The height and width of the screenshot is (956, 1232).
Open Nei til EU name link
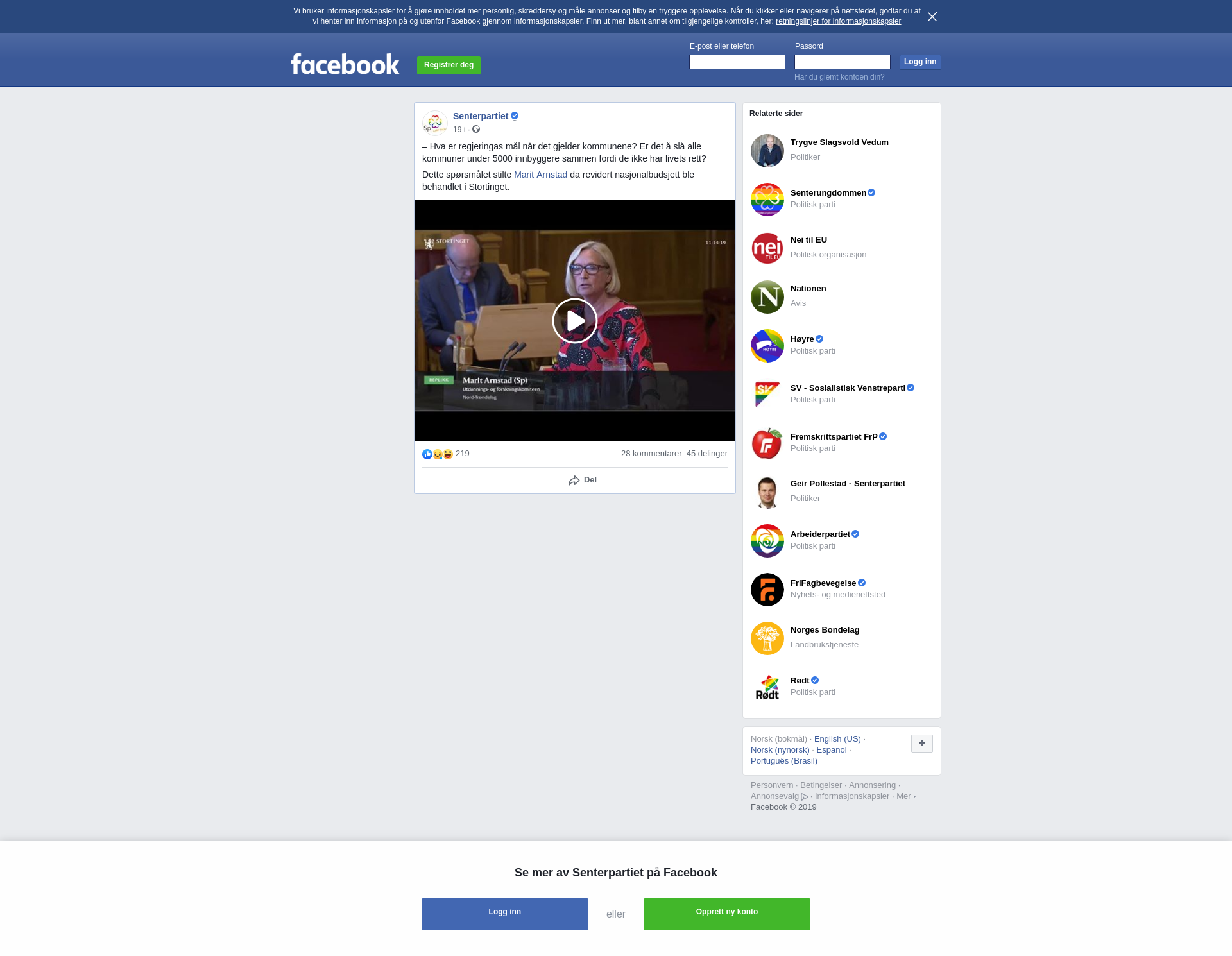click(x=809, y=240)
